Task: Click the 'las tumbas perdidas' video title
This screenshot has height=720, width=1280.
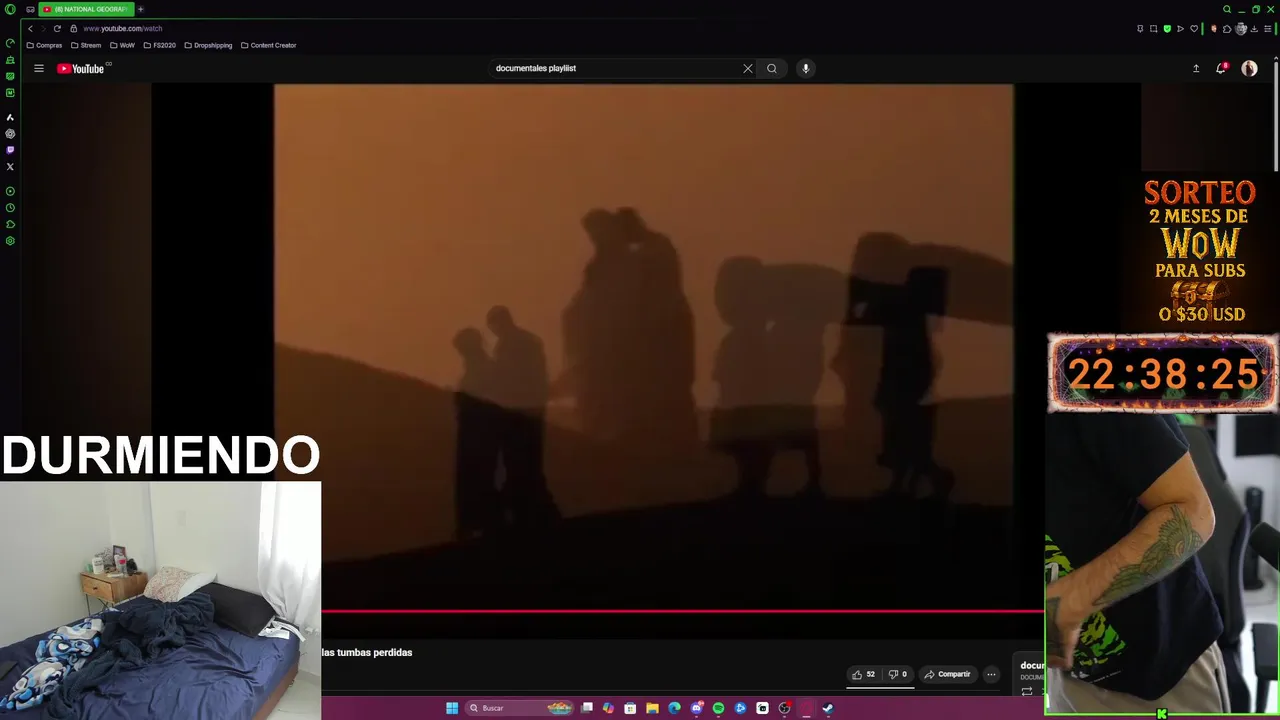Action: point(367,652)
